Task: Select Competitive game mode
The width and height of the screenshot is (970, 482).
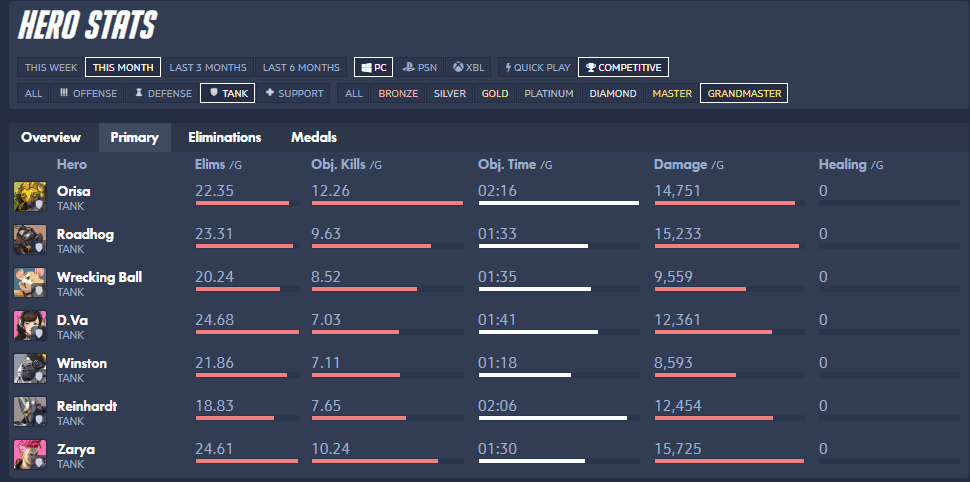Action: click(x=624, y=67)
